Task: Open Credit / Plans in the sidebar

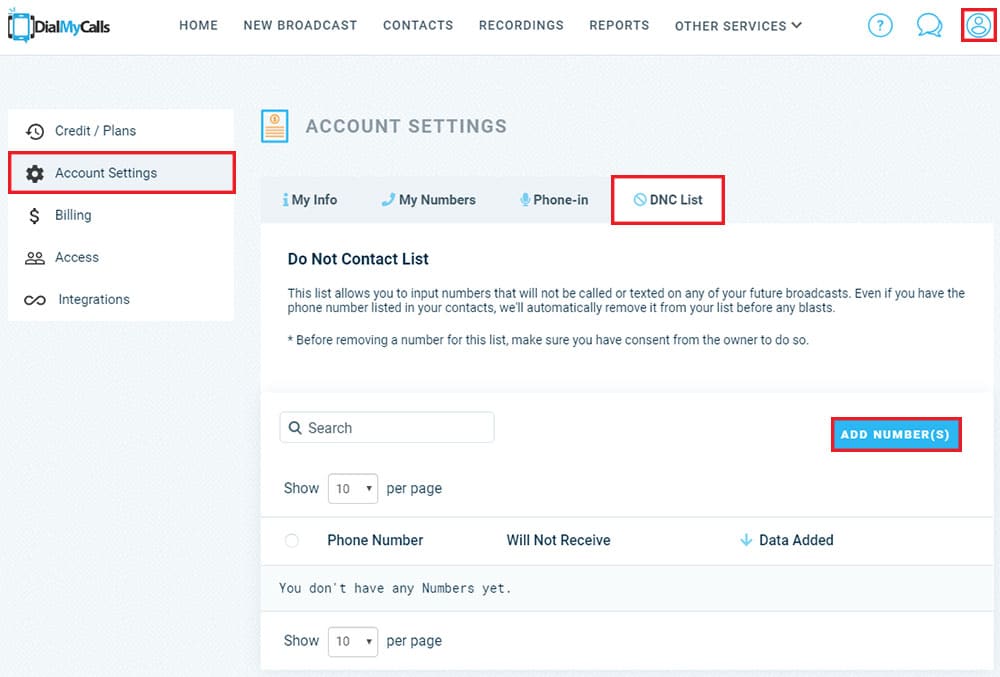Action: click(95, 131)
